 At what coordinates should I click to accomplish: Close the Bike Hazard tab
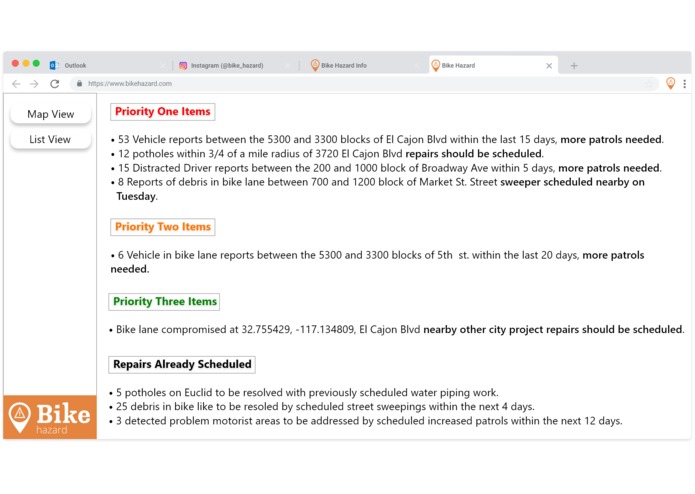pyautogui.click(x=549, y=66)
